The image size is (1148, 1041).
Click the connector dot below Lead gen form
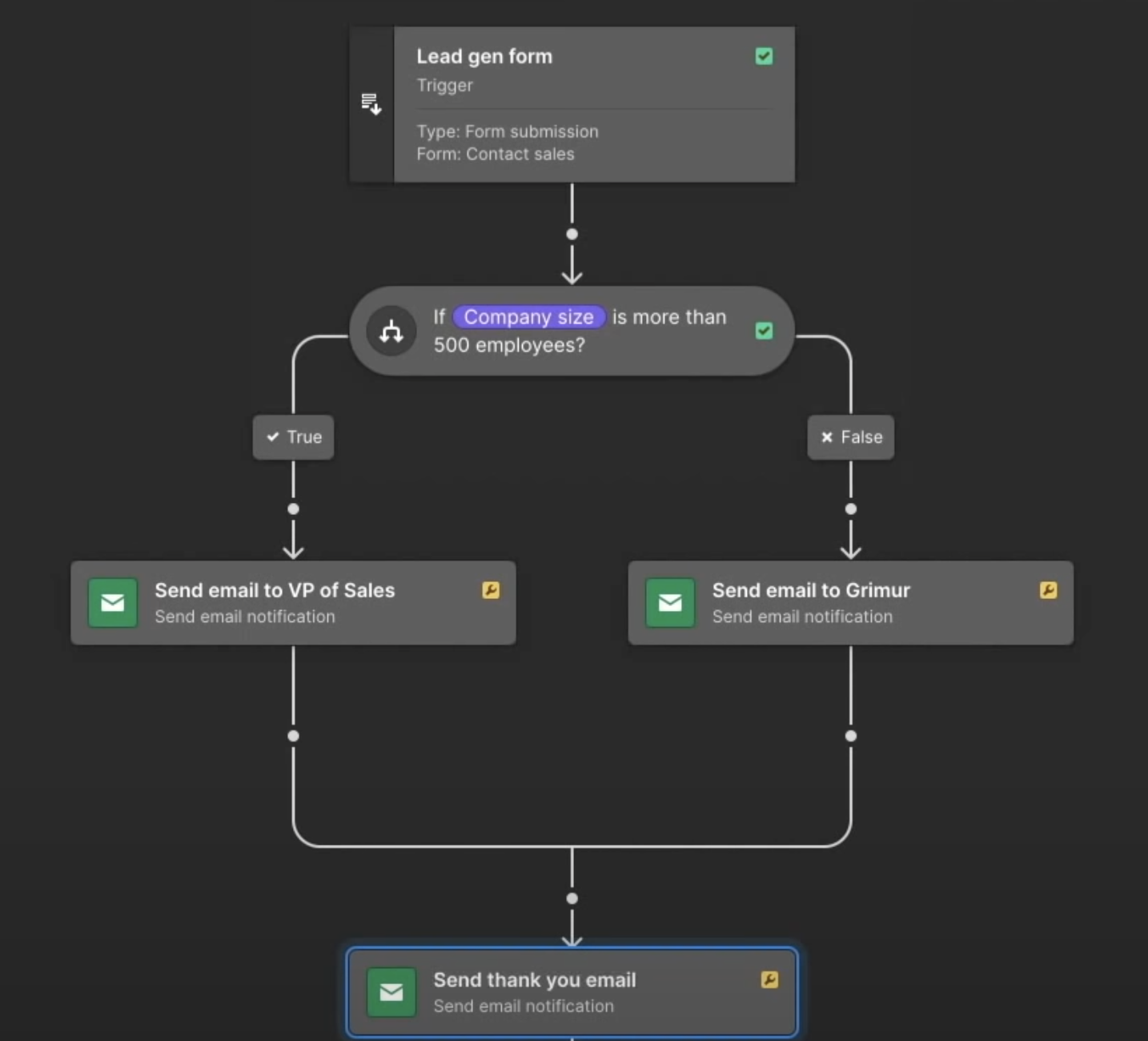572,234
